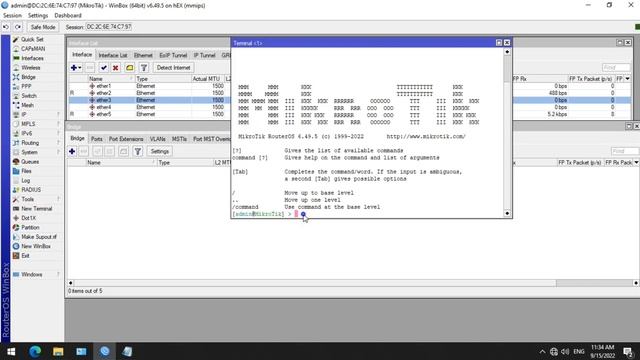Viewport: 640px width, 360px height.
Task: Open RADIUS in sidebar
Action: click(x=31, y=190)
